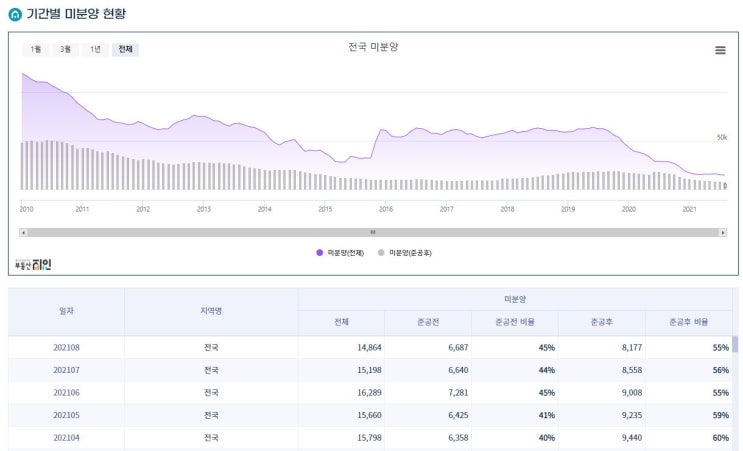The width and height of the screenshot is (743, 451).
Task: Select the 전체 range button
Action: [125, 49]
